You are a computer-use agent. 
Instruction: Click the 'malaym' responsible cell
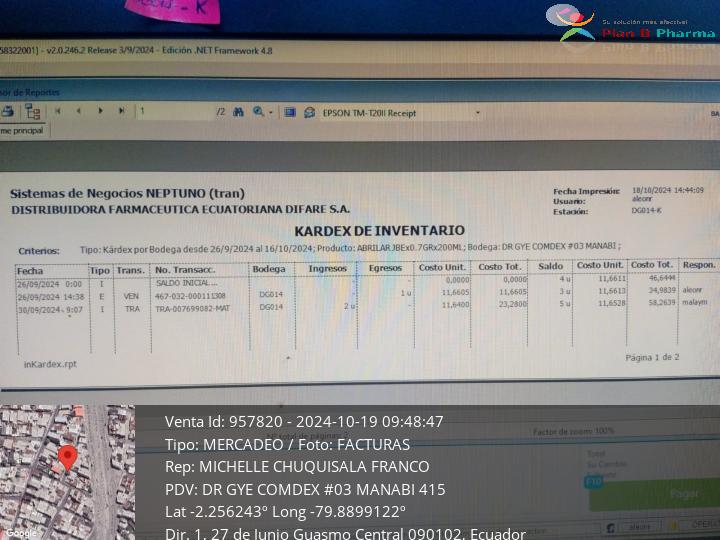695,302
